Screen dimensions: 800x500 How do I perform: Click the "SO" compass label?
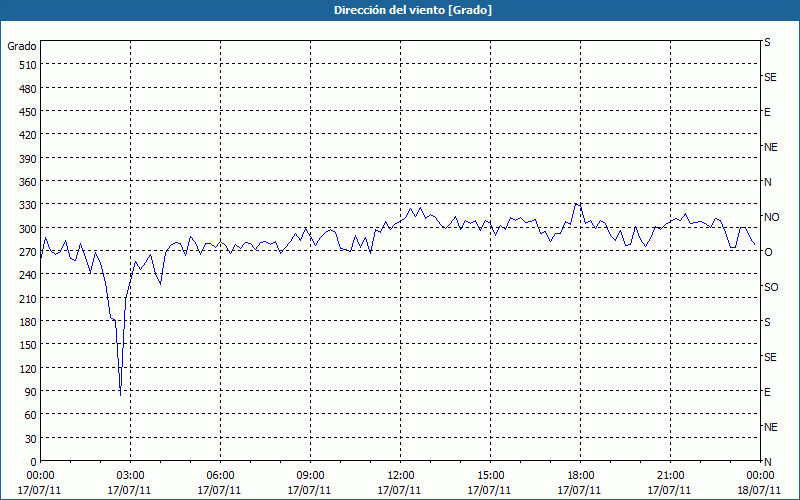[x=771, y=287]
